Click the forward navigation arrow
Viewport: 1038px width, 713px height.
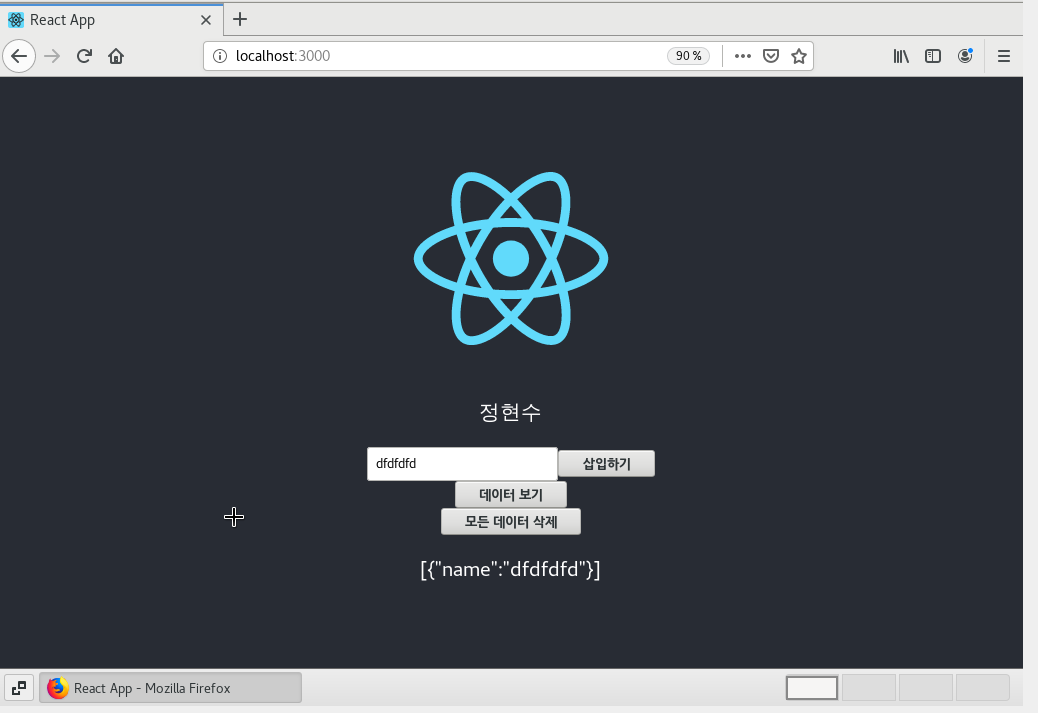52,56
